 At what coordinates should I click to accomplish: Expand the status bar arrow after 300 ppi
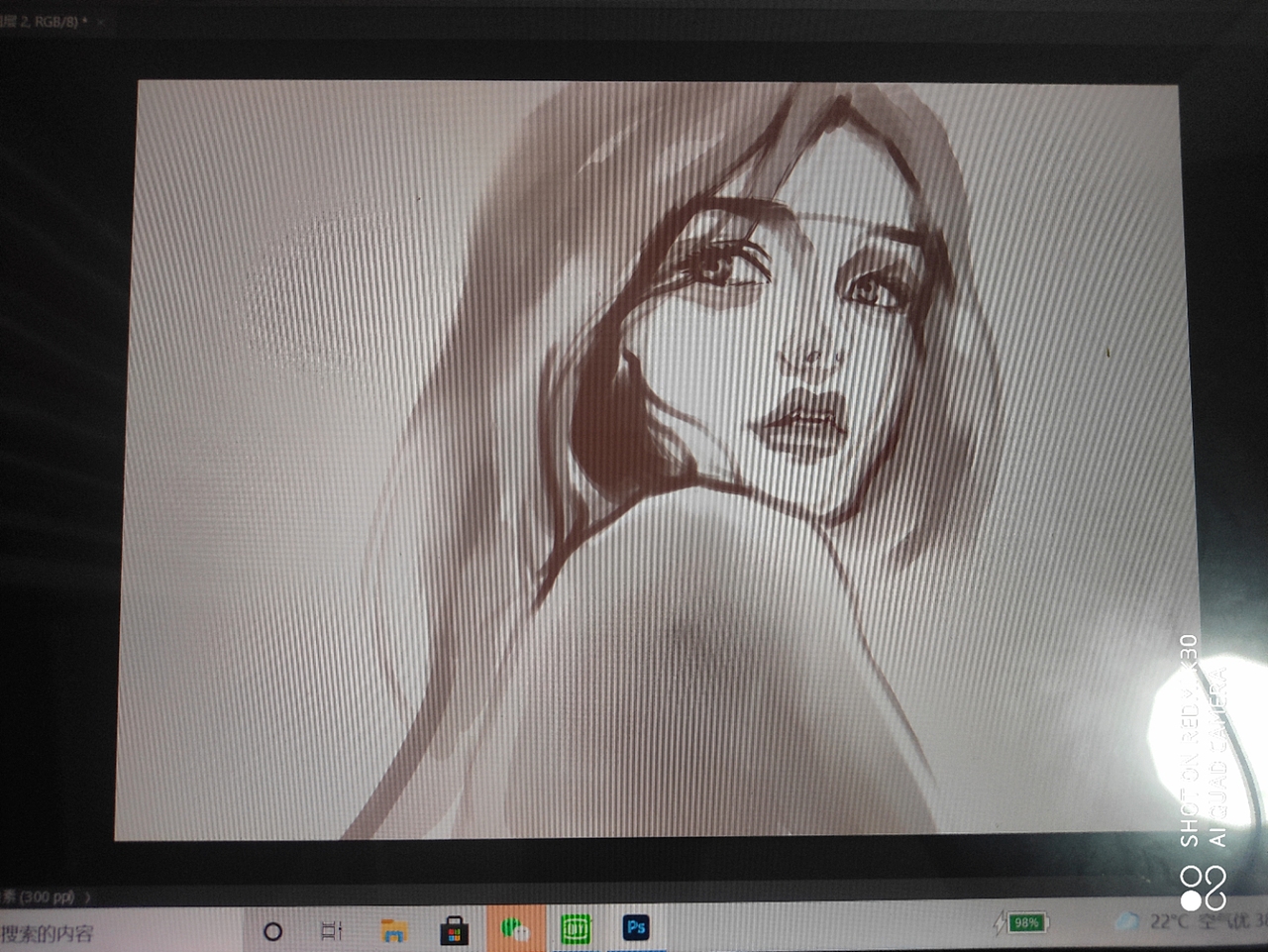[x=88, y=897]
